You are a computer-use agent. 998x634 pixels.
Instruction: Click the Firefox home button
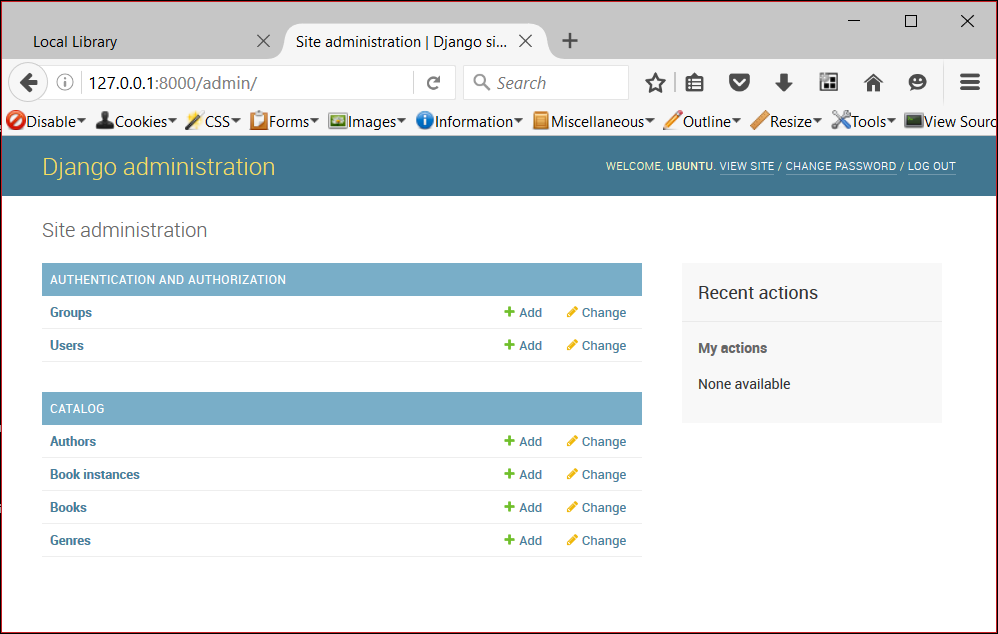[x=873, y=82]
